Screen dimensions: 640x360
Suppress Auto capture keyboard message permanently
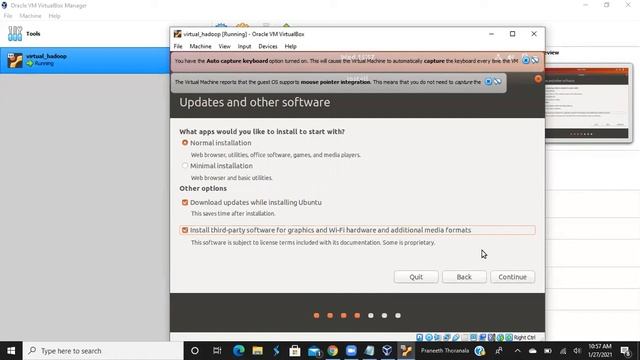tap(535, 61)
